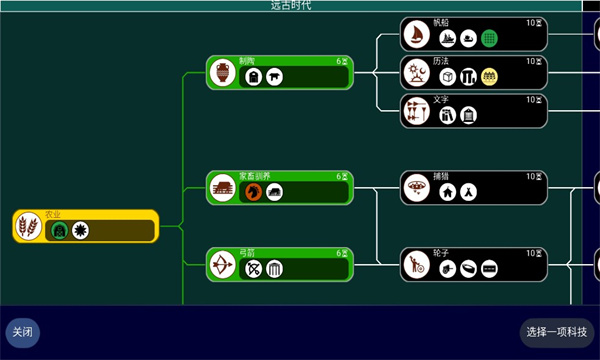
Task: Click the green grid icon in 帆船 node
Action: click(489, 39)
